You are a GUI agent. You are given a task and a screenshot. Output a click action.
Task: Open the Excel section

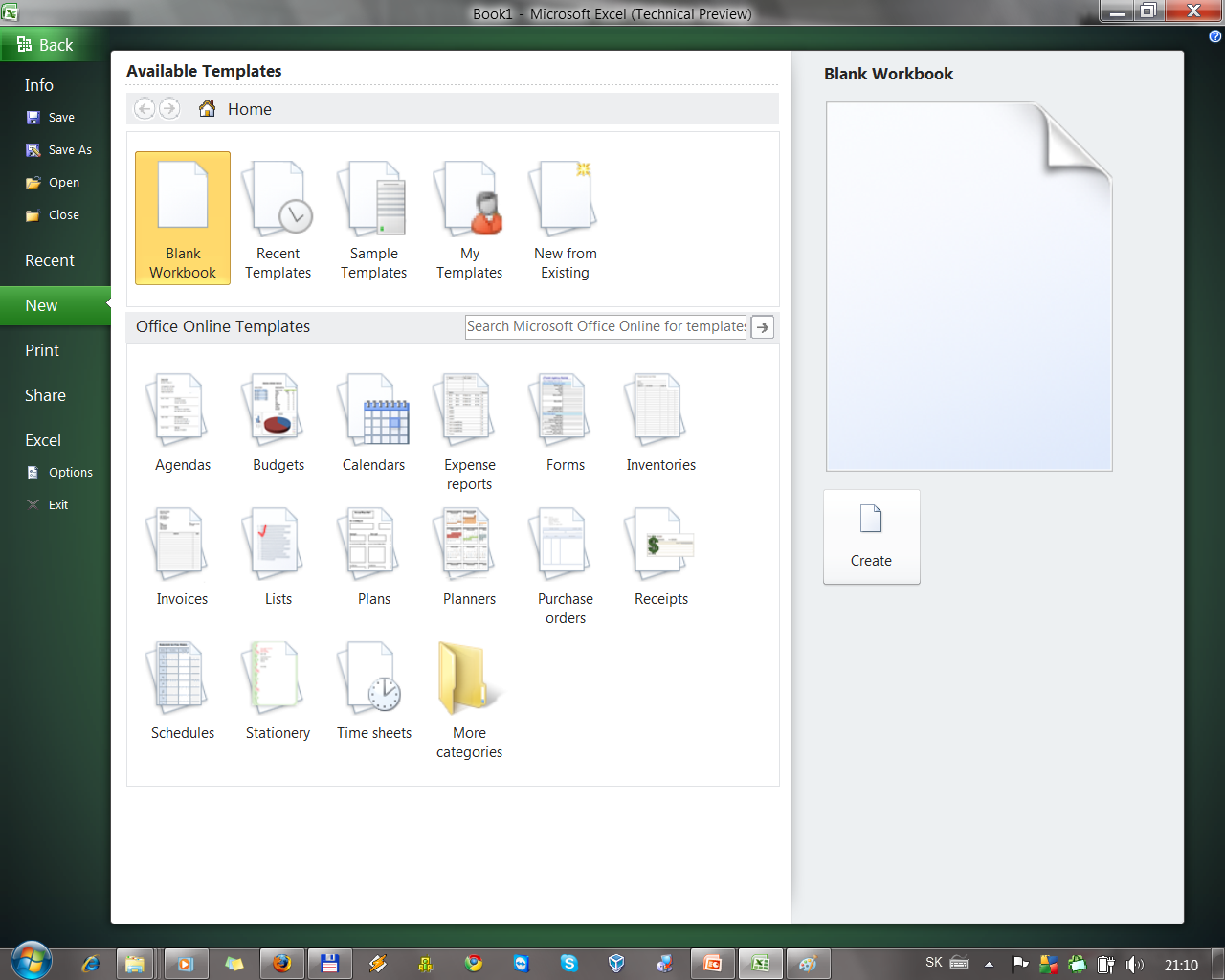(x=43, y=440)
